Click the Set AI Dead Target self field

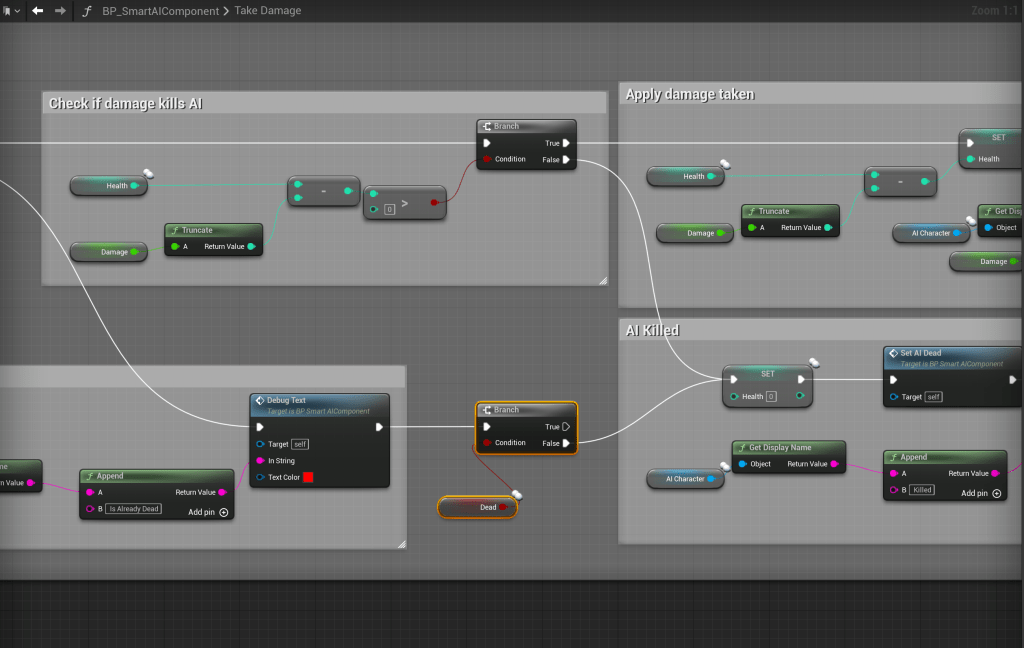point(934,397)
